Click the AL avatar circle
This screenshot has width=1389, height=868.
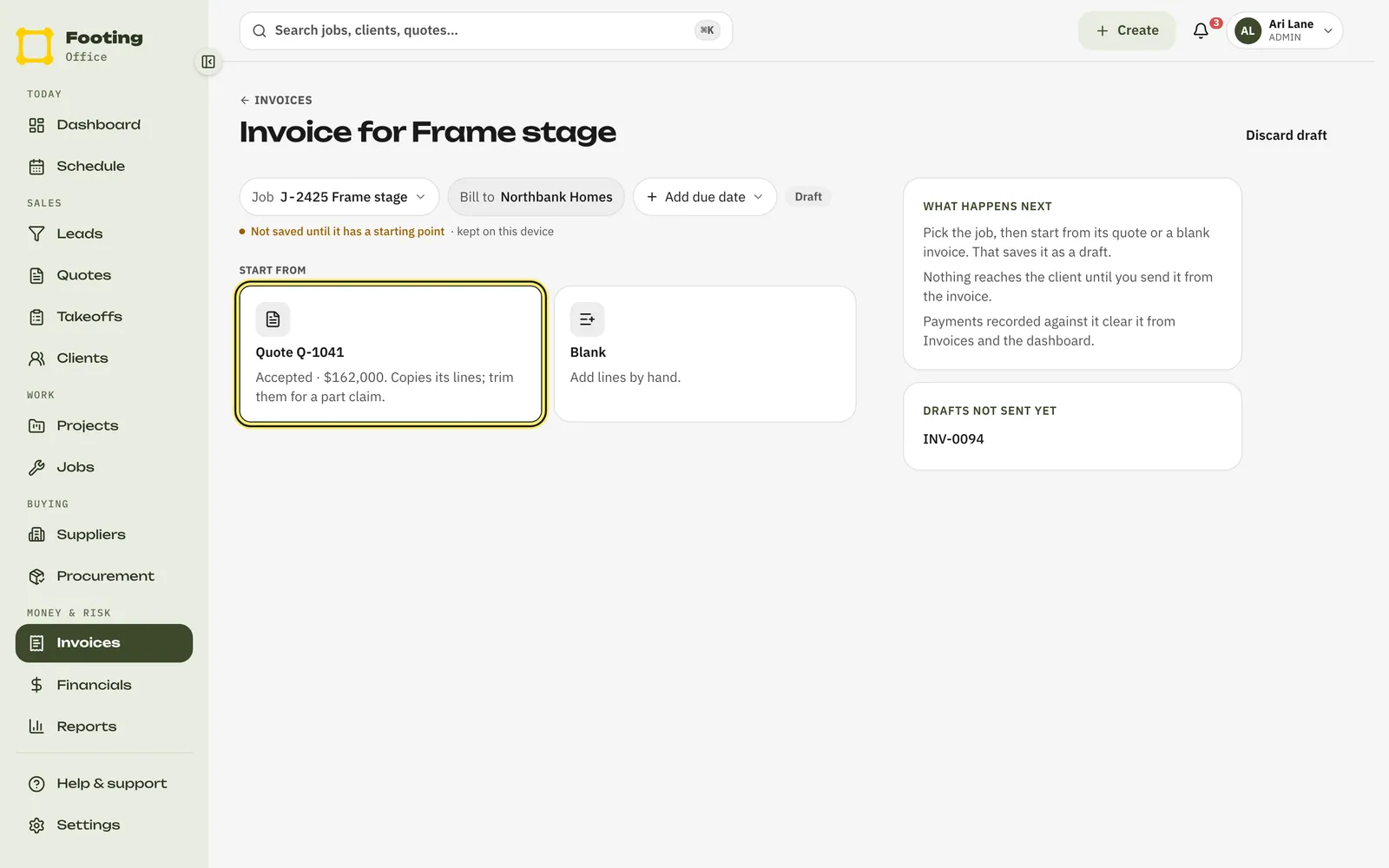1248,31
